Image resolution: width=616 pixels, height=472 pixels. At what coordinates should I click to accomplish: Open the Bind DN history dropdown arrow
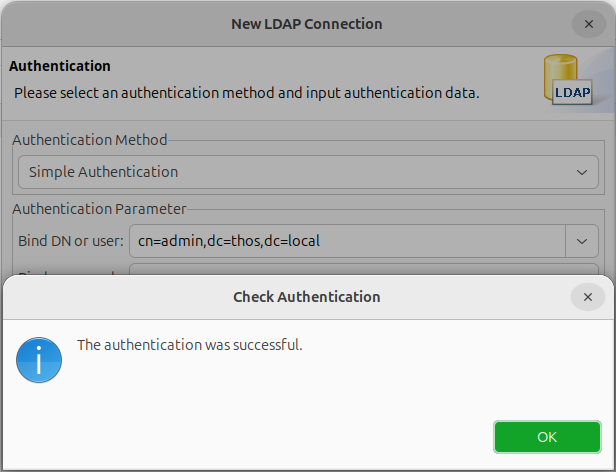[582, 241]
